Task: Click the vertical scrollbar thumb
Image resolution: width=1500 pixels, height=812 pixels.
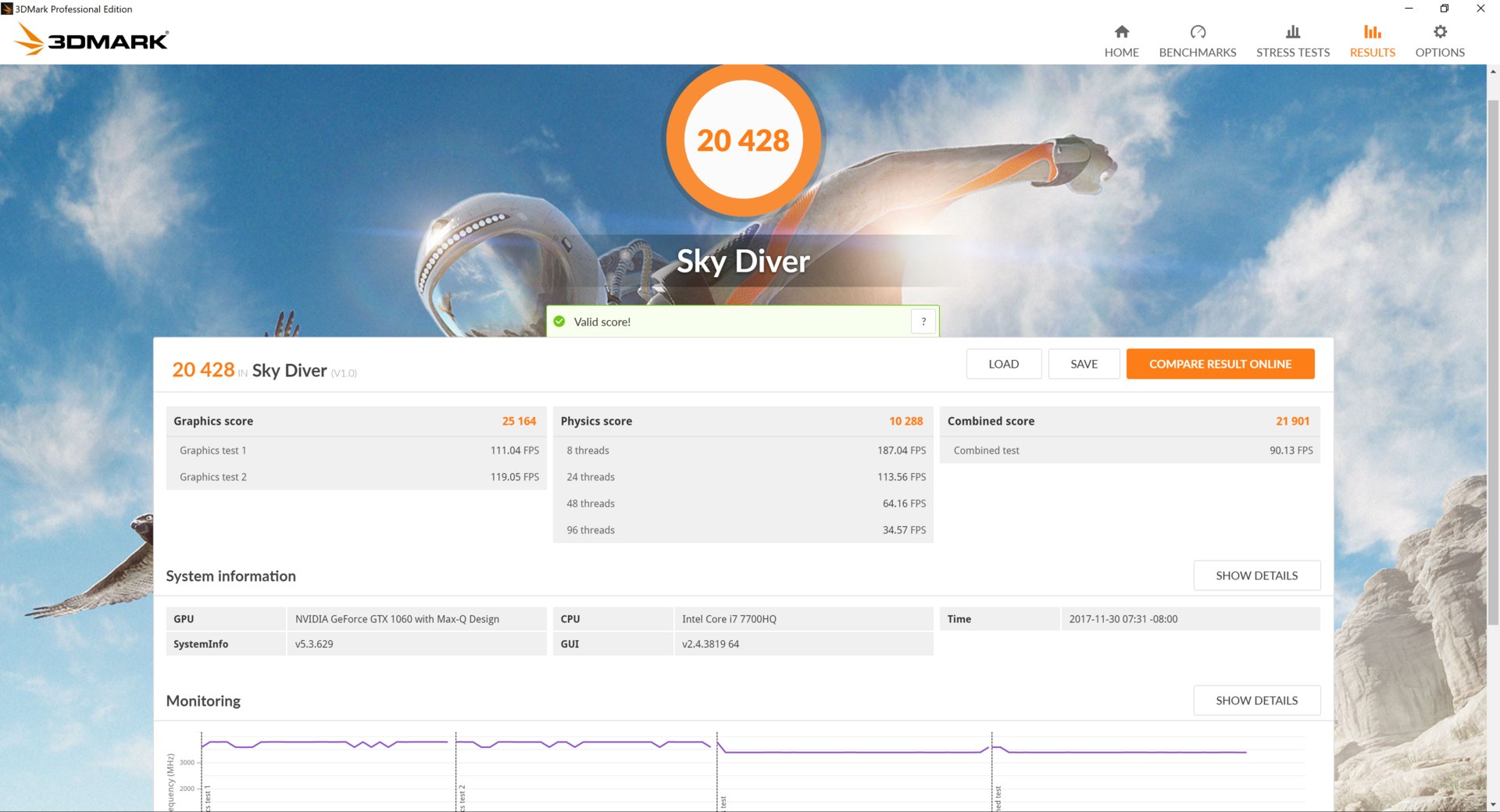Action: pos(1493,361)
